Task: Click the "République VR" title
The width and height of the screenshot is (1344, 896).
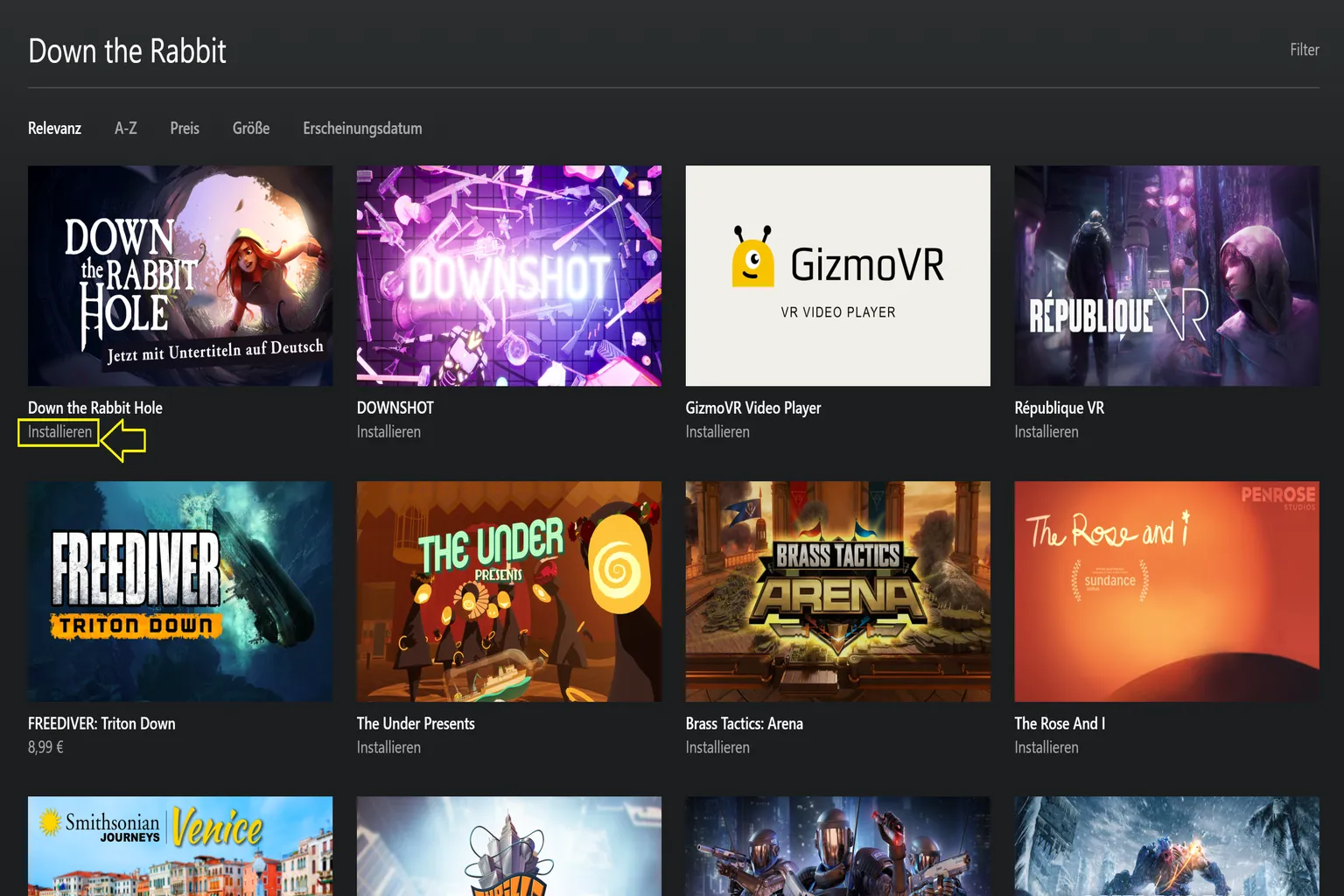Action: [x=1060, y=408]
